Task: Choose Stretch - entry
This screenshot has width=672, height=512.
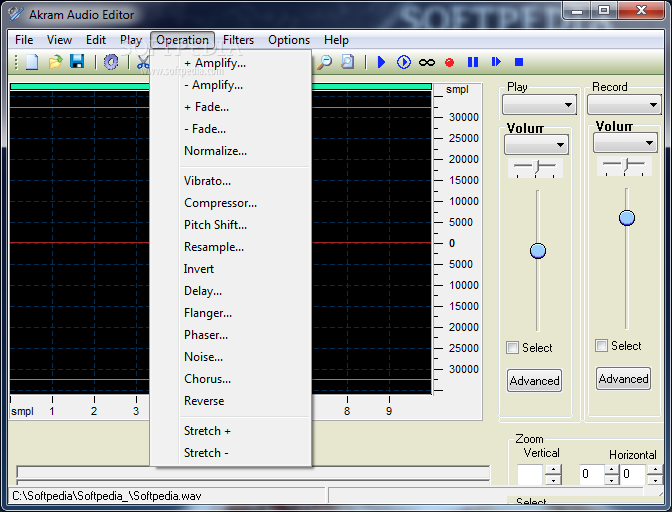Action: pos(231,453)
